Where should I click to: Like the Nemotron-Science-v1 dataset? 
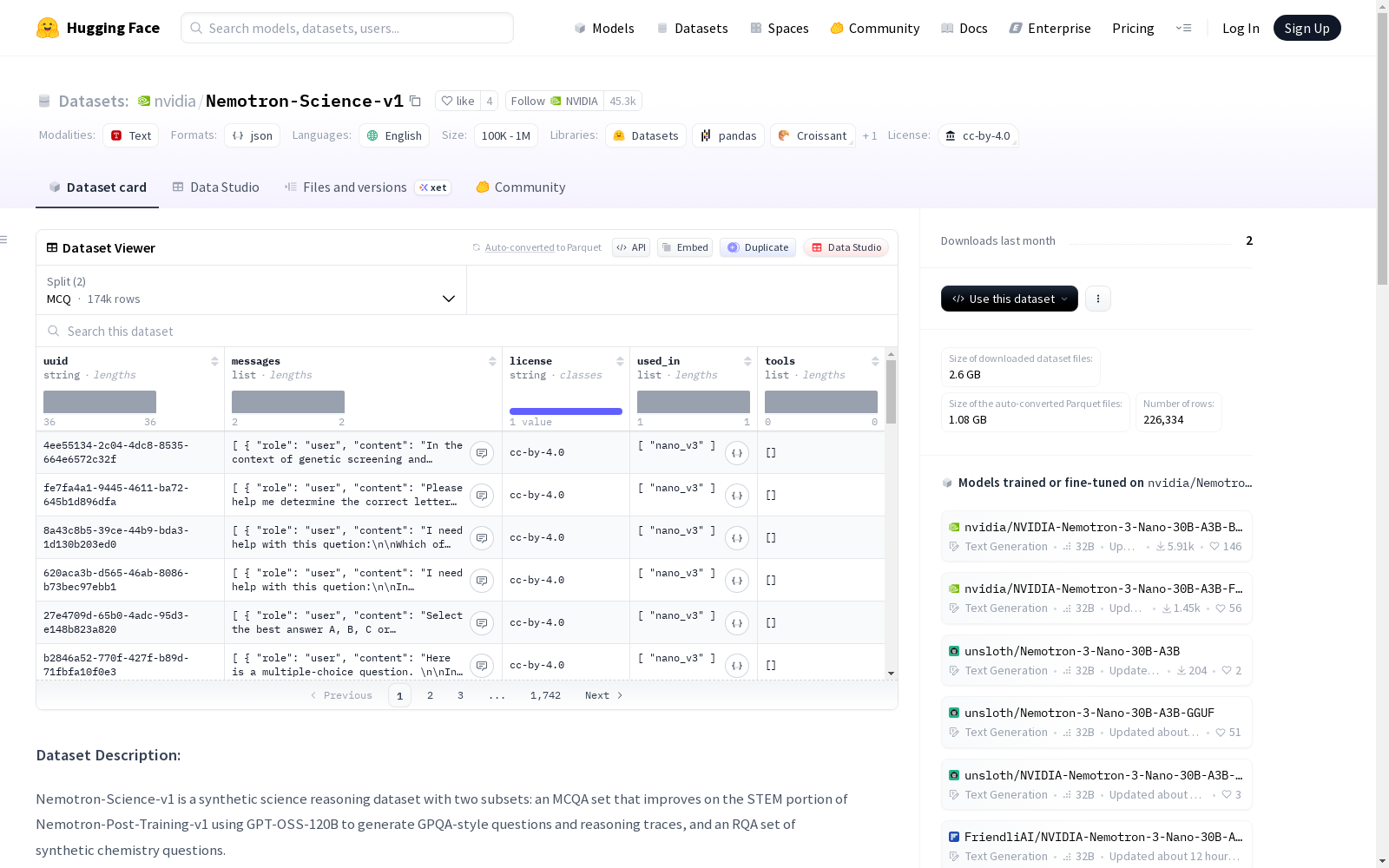pyautogui.click(x=458, y=101)
